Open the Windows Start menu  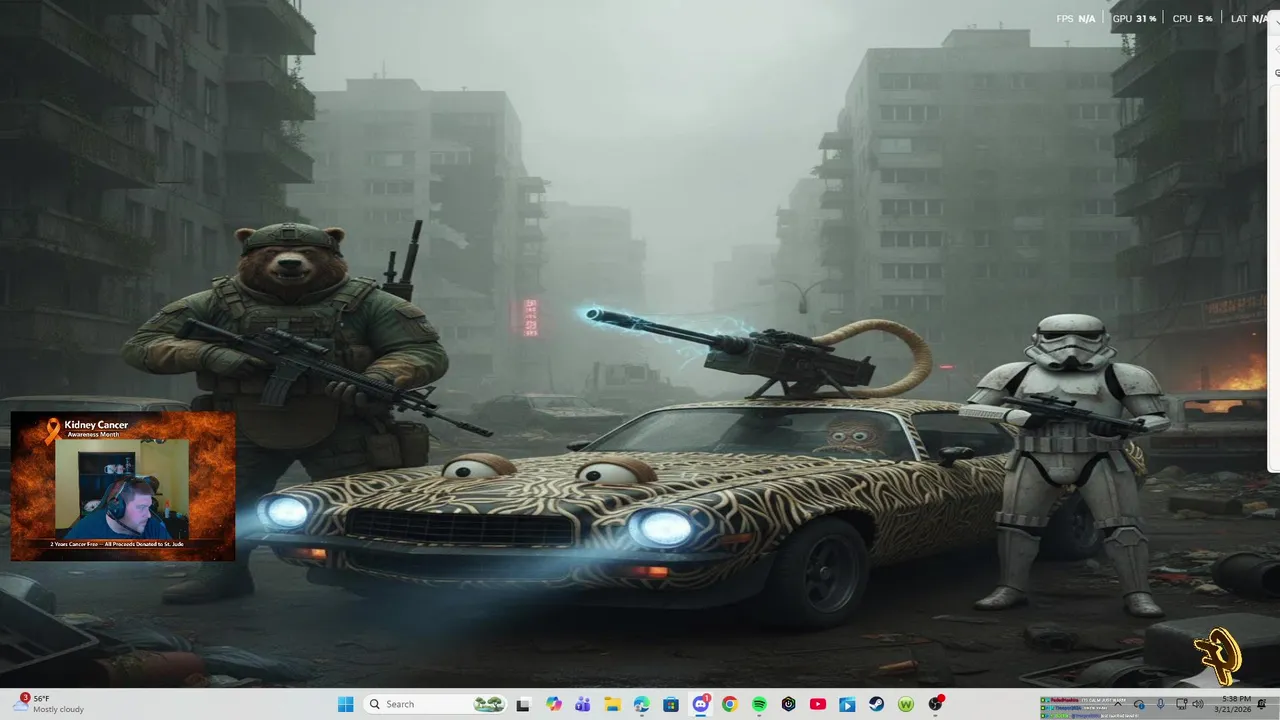click(346, 704)
